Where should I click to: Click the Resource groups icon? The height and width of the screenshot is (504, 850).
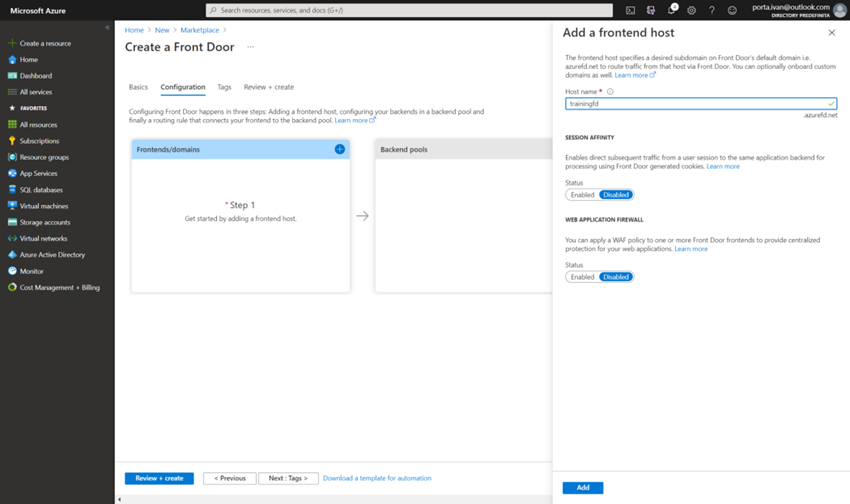12,157
